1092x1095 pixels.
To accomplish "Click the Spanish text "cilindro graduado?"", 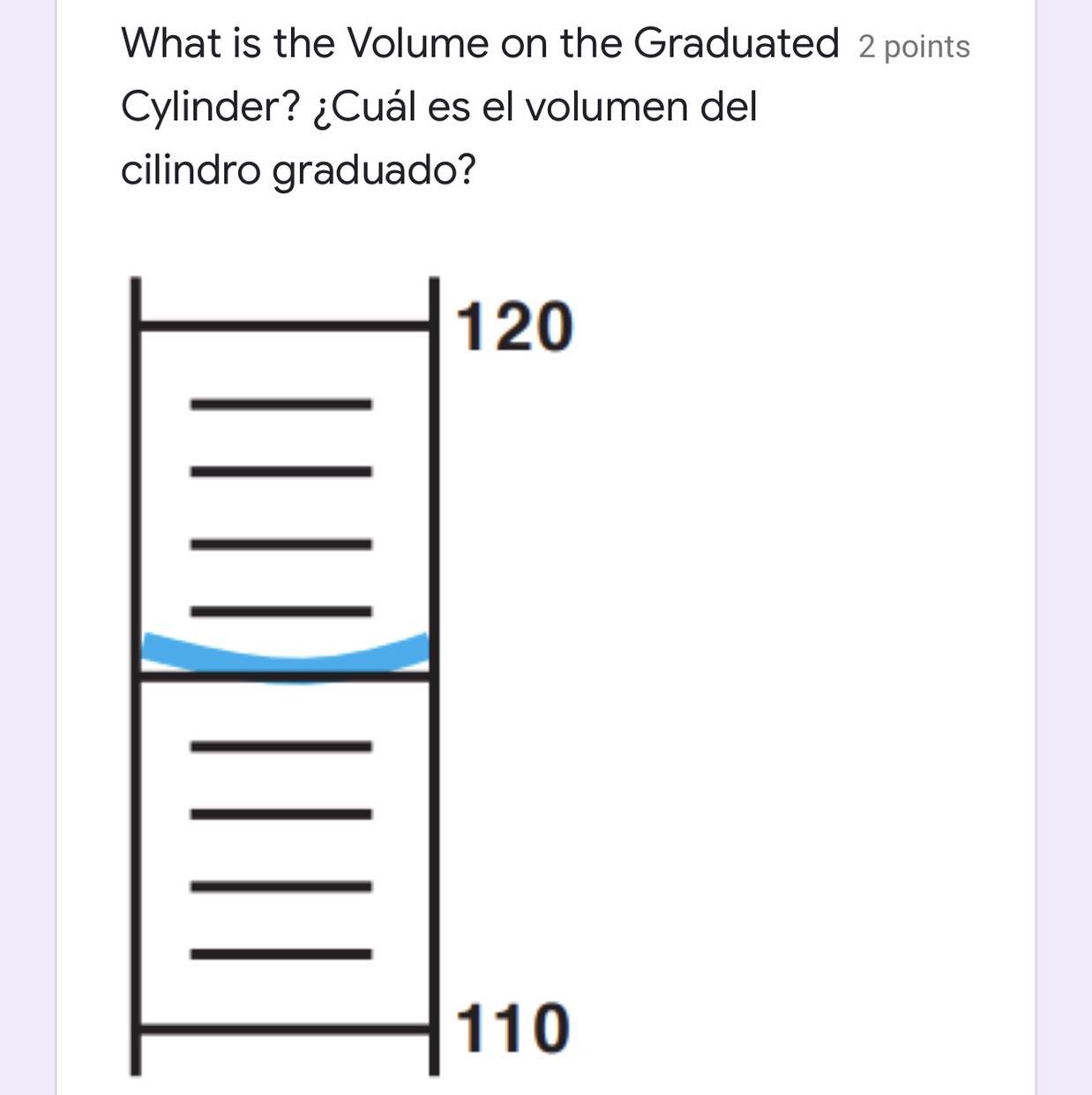I will (297, 169).
